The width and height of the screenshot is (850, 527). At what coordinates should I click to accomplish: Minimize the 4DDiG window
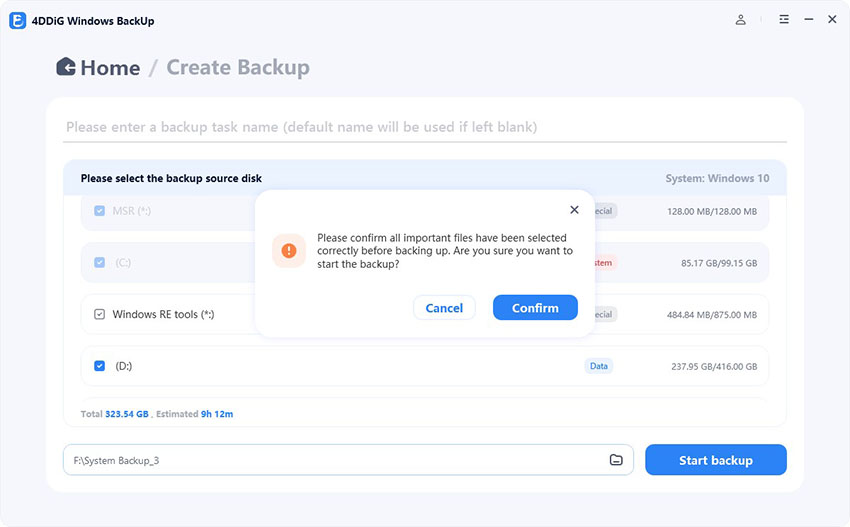click(808, 20)
